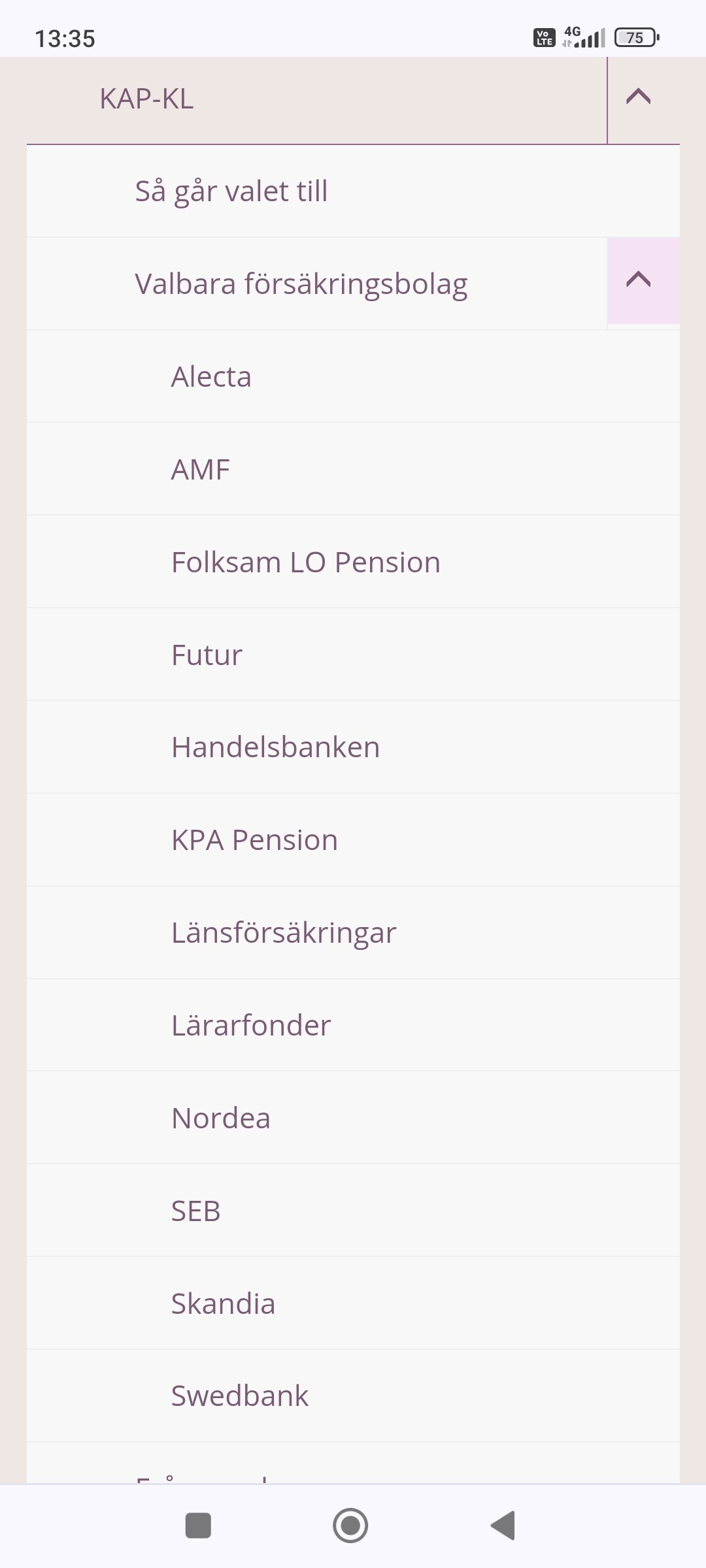Tap the Länsförsäkringar item
Screen dimensions: 706x1568
tap(284, 933)
